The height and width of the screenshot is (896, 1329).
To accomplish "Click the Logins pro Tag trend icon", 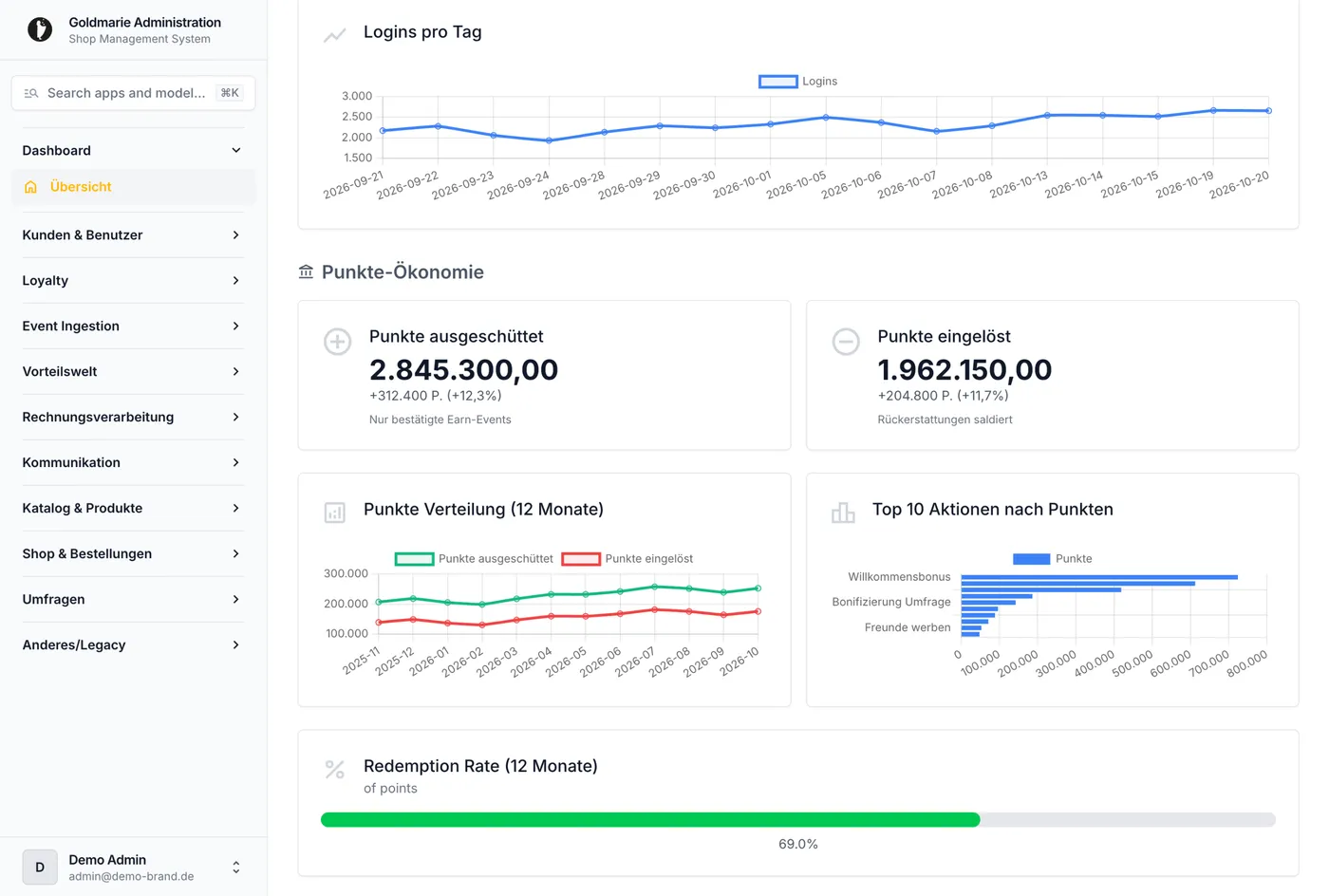I will (x=334, y=35).
